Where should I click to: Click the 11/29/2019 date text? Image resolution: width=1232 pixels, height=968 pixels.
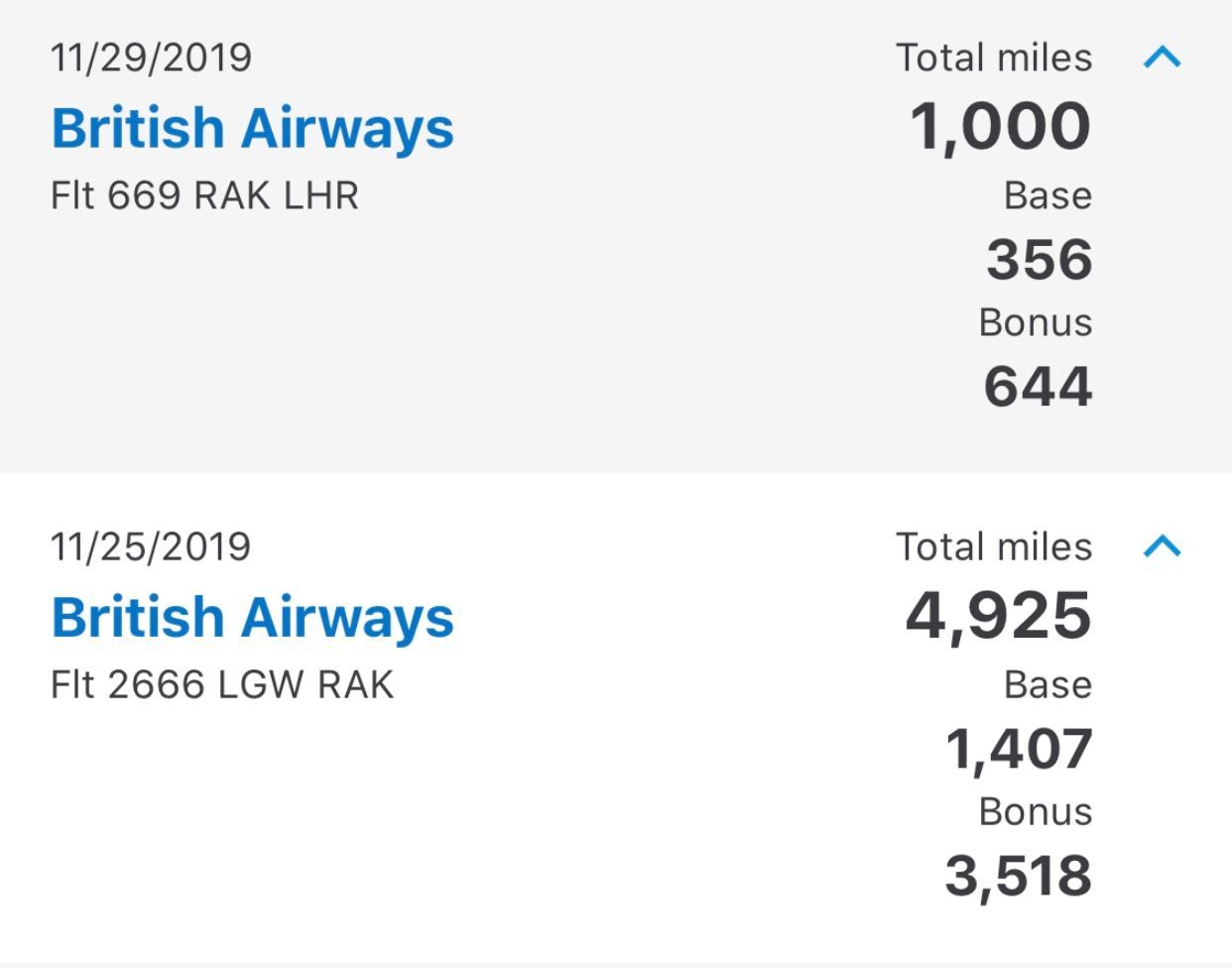(x=151, y=58)
